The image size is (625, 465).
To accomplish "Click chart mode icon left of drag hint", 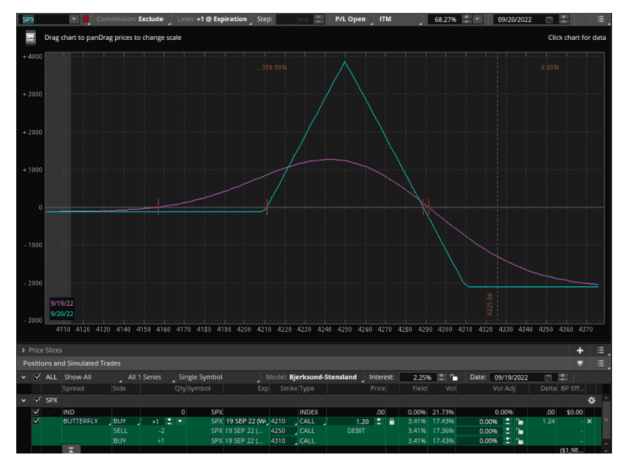I will tap(31, 37).
